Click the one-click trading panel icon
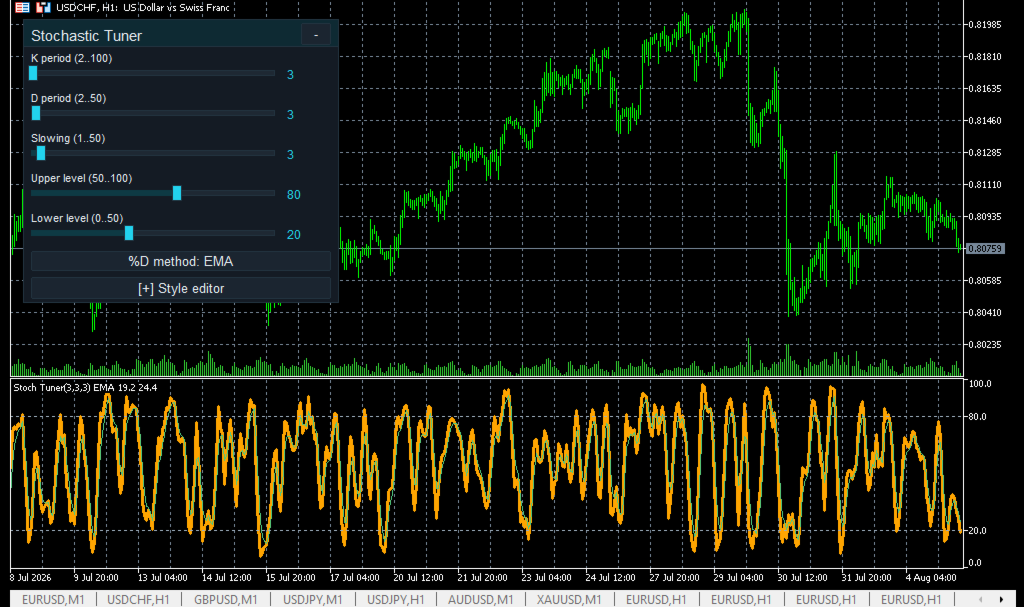 tap(43, 8)
